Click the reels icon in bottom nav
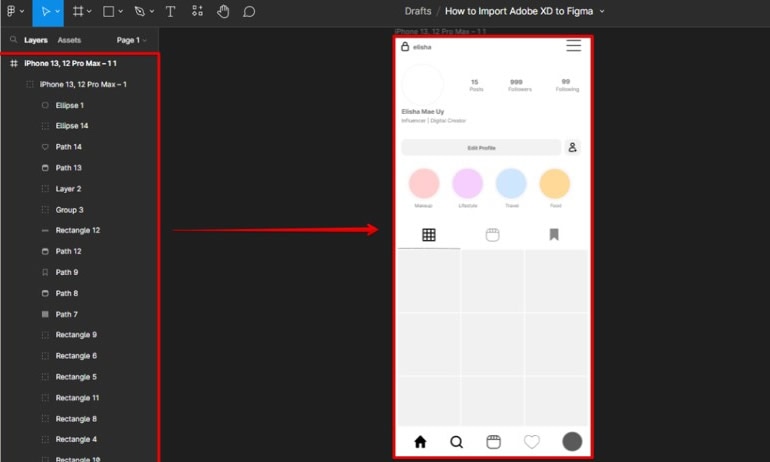 (x=494, y=442)
